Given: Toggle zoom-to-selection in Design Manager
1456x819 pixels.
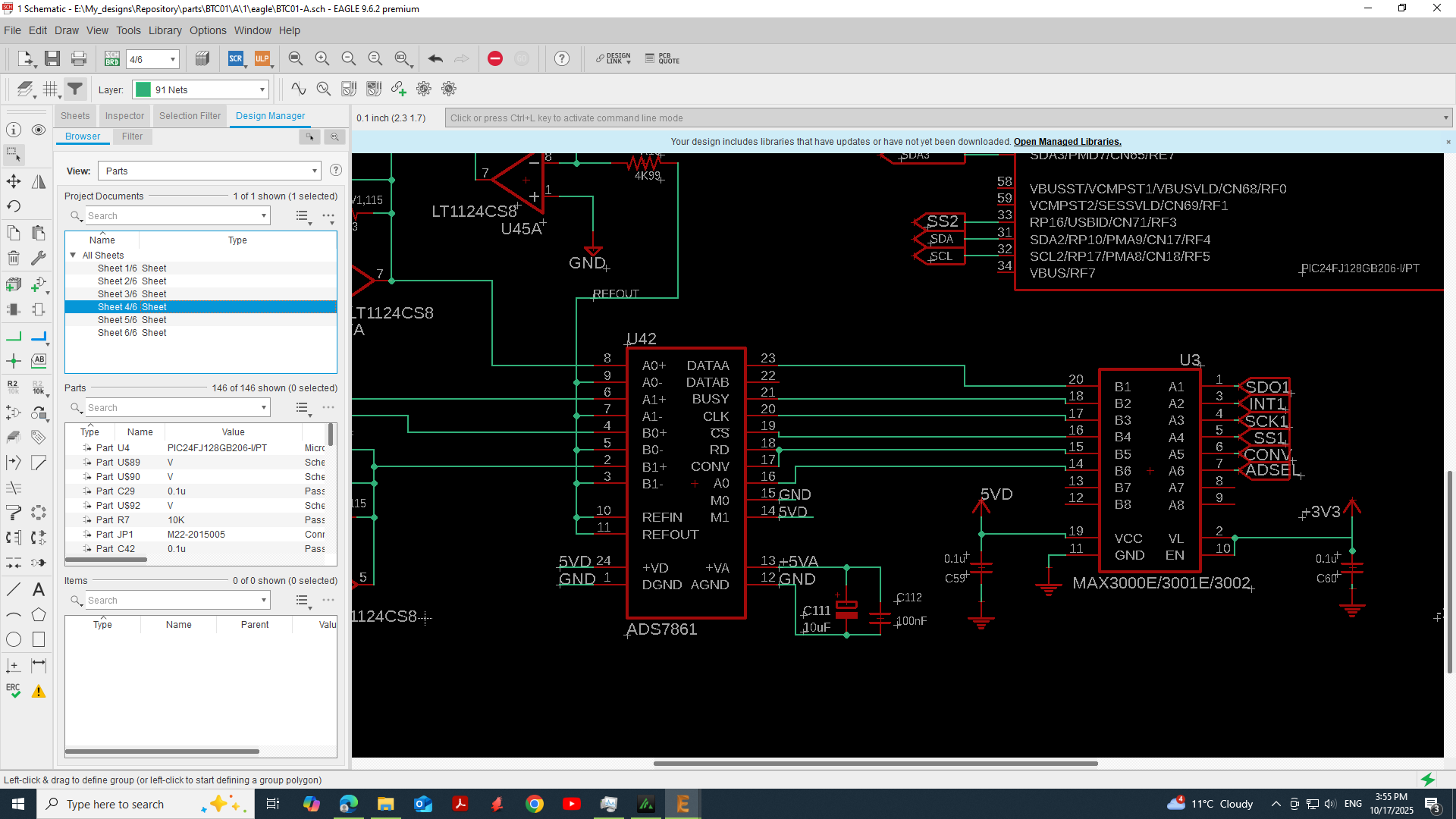Looking at the screenshot, I should click(x=334, y=136).
